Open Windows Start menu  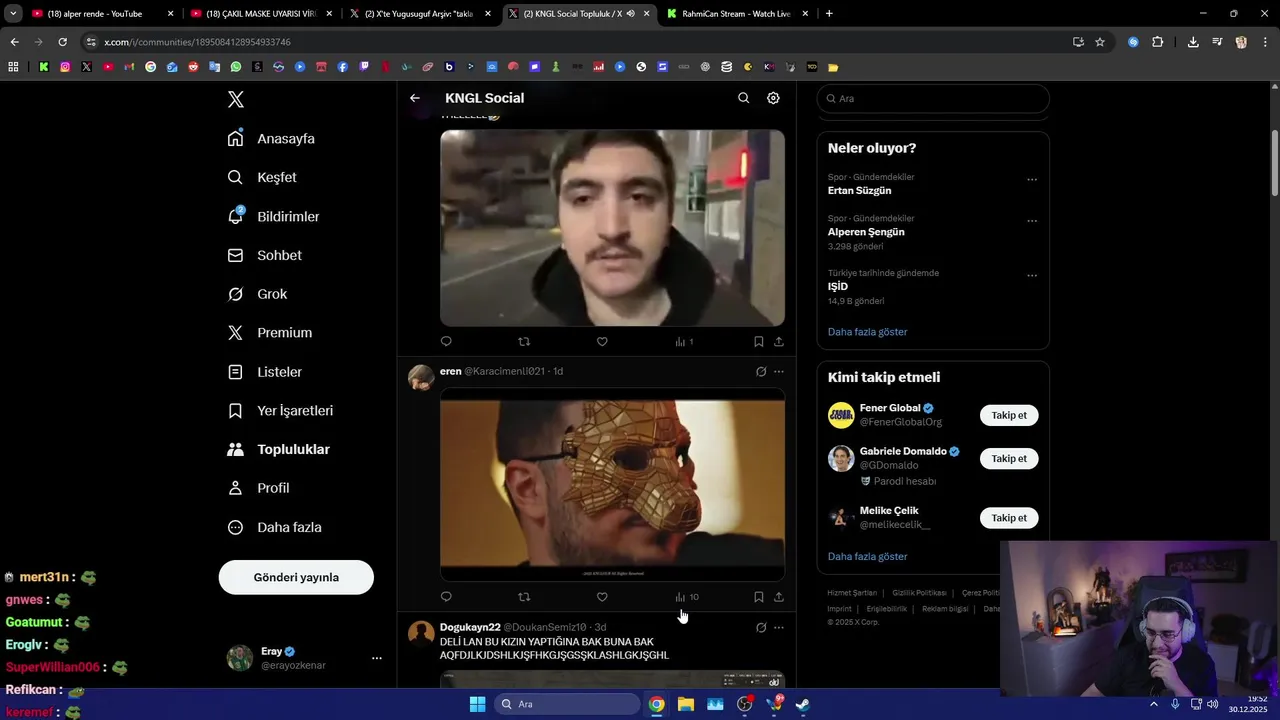(x=477, y=704)
